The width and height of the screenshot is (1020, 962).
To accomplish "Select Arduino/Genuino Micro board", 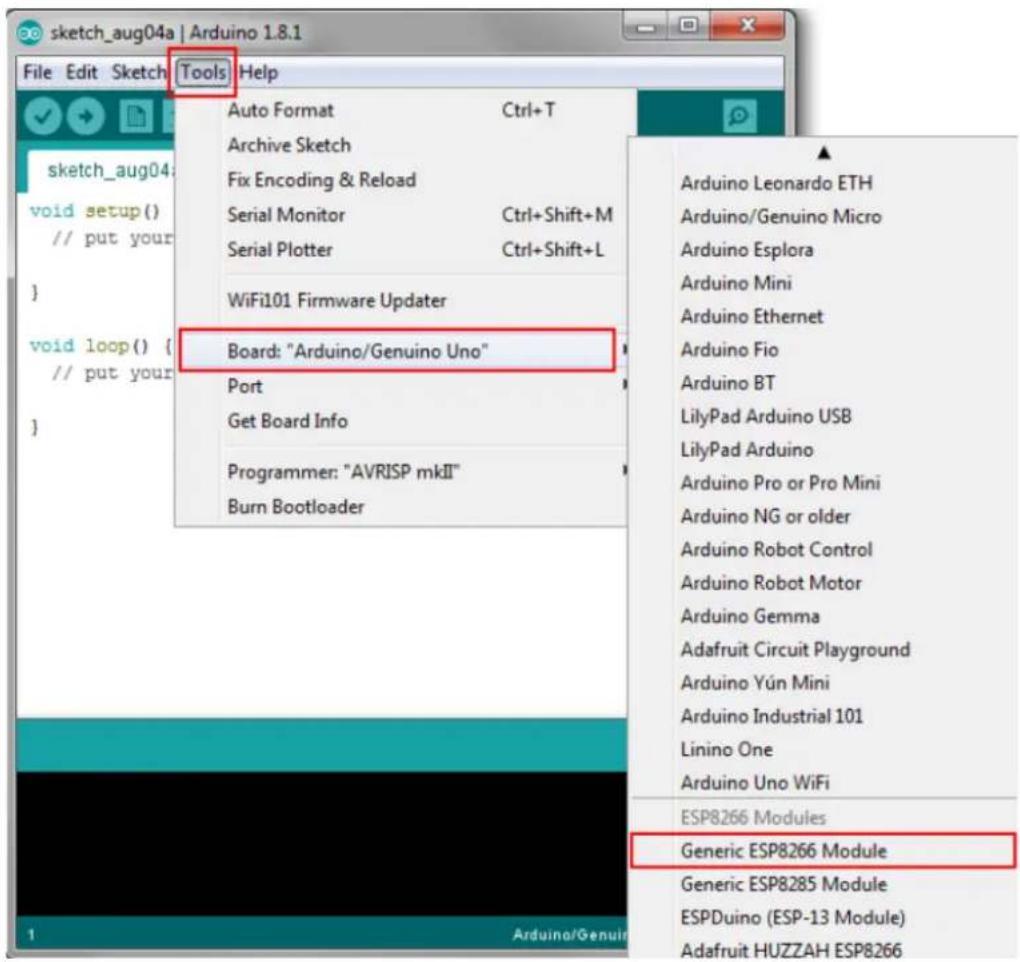I will pyautogui.click(x=824, y=217).
